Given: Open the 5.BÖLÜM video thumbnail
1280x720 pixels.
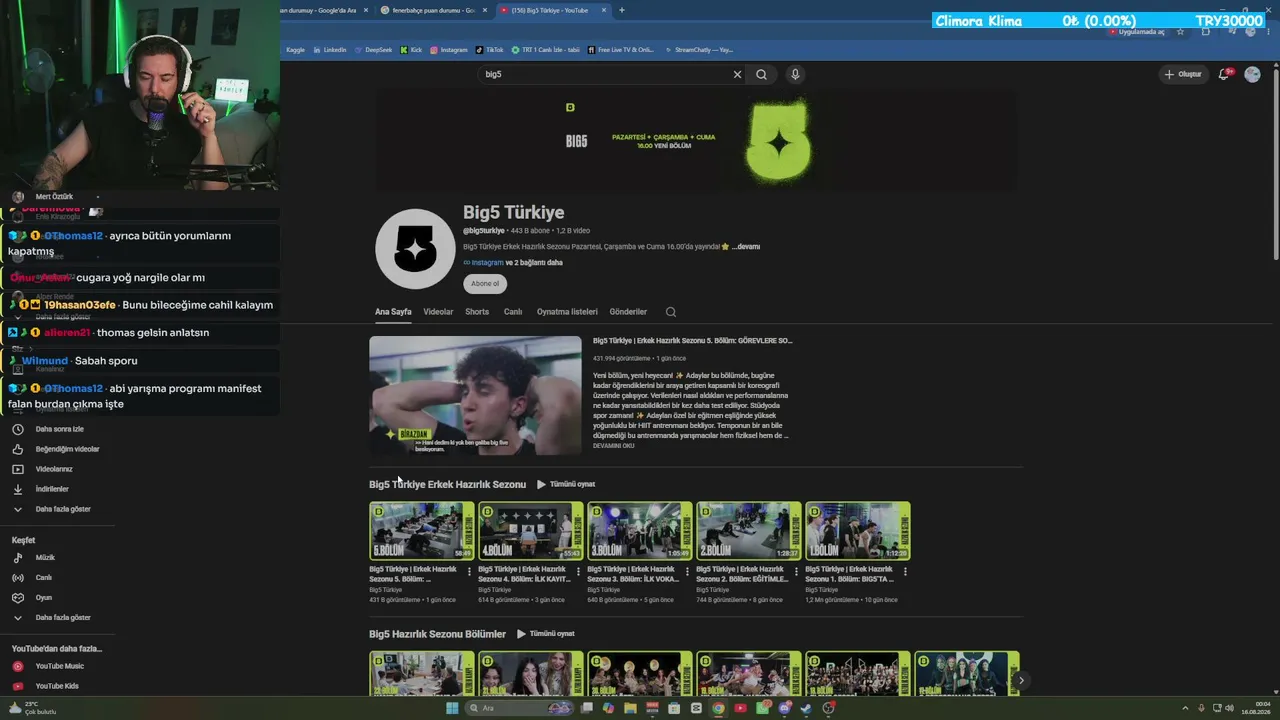Looking at the screenshot, I should 422,531.
